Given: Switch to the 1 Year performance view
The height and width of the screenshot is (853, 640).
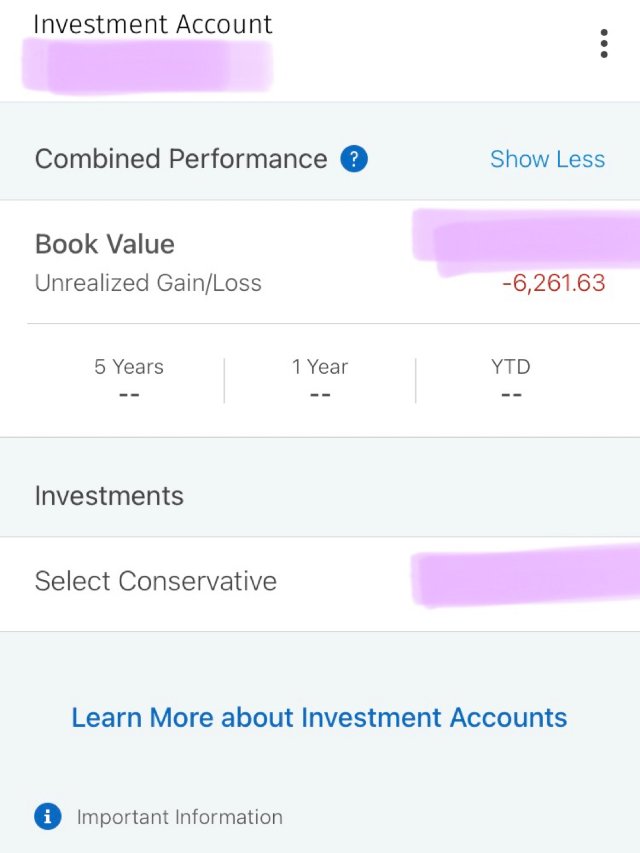Looking at the screenshot, I should point(320,380).
